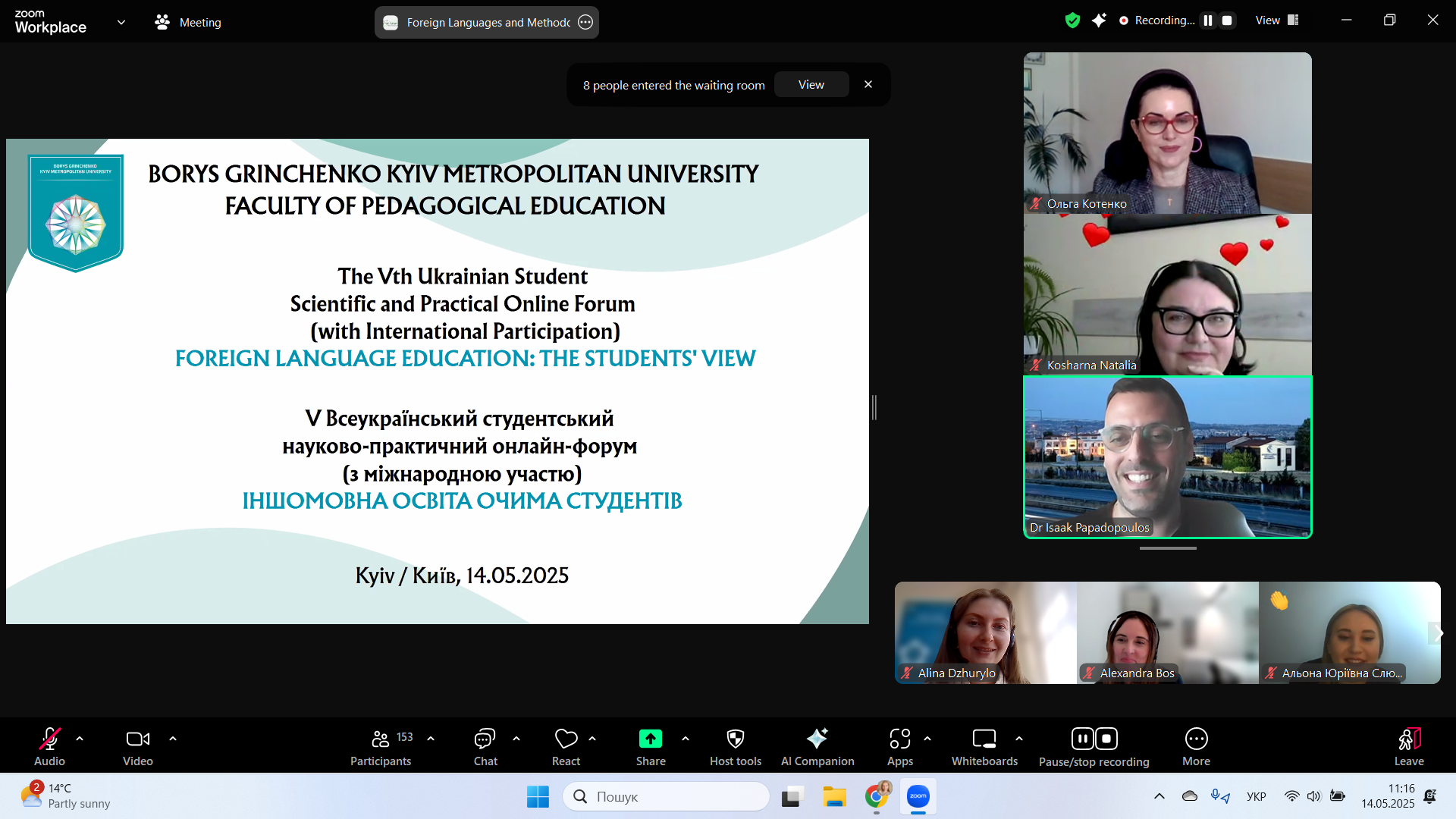
Task: Expand Participants options chevron
Action: coord(431,738)
